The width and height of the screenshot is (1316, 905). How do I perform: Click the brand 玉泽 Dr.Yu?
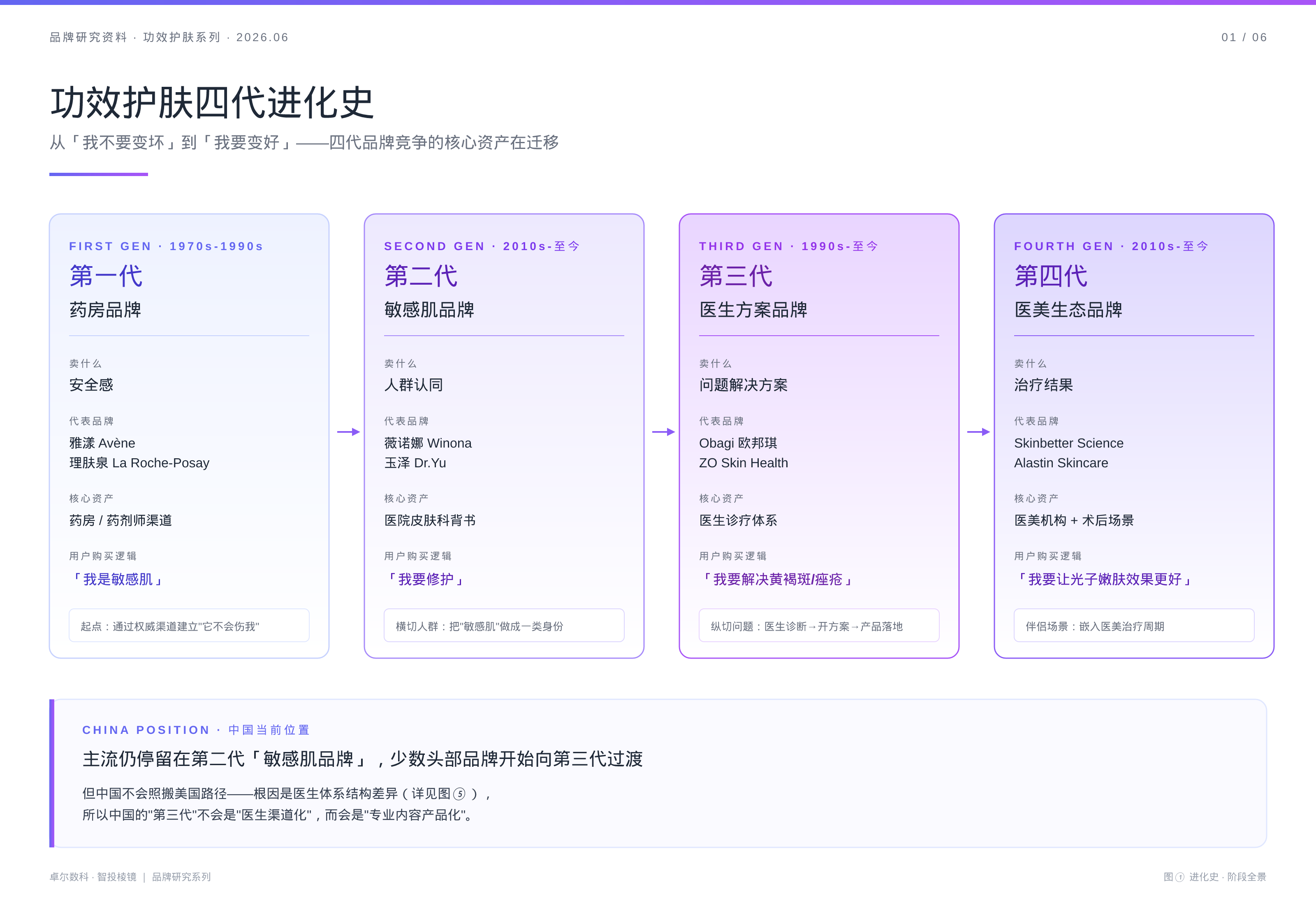point(415,463)
